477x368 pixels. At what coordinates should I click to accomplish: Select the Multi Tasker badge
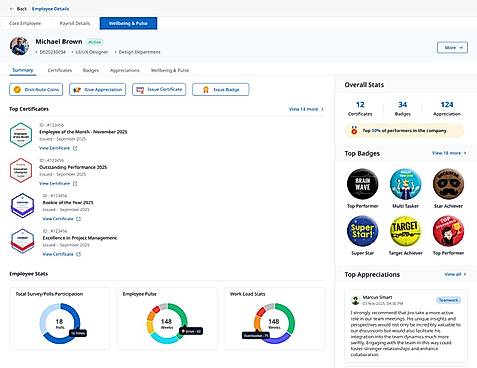click(405, 184)
